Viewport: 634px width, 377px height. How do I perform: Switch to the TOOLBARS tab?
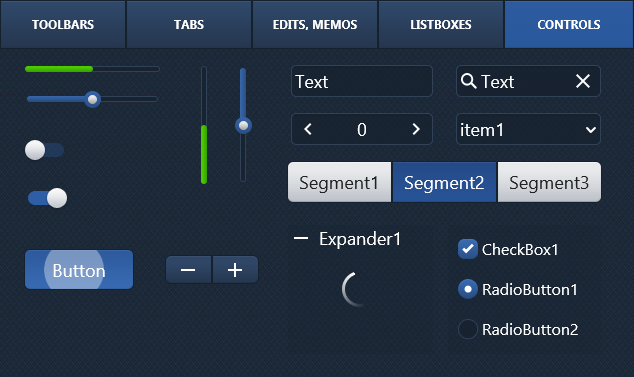pos(63,25)
